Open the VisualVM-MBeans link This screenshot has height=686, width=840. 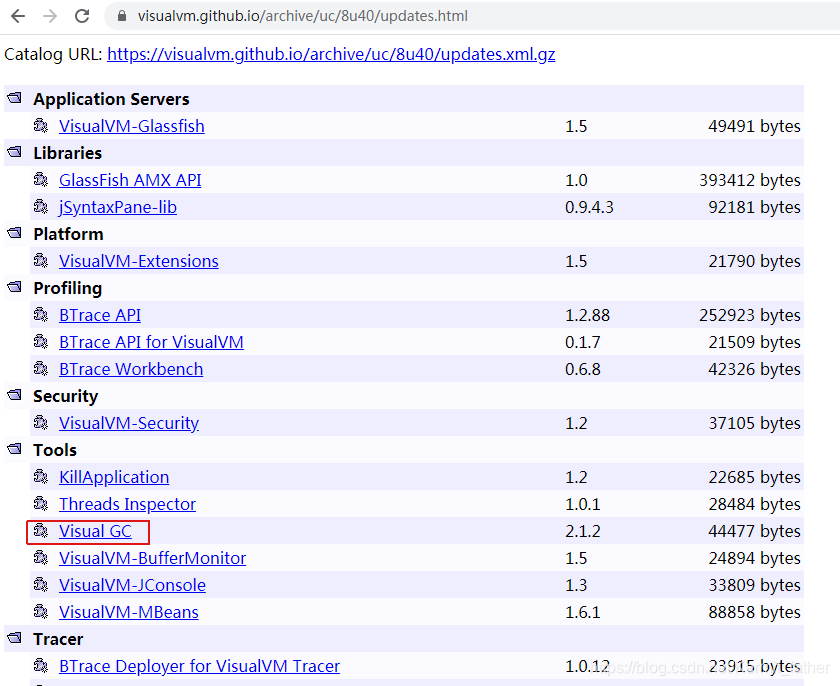(x=129, y=612)
